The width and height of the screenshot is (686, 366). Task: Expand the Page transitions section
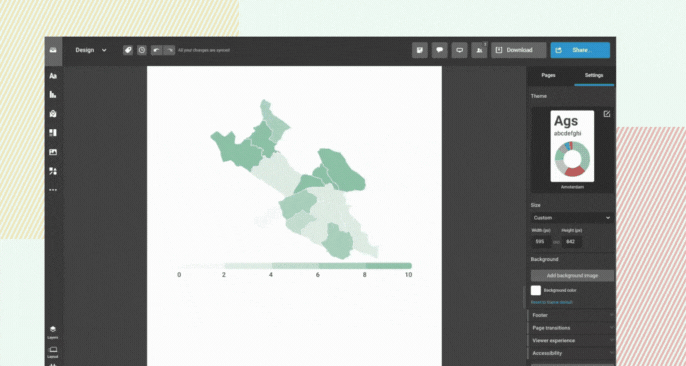tap(572, 328)
